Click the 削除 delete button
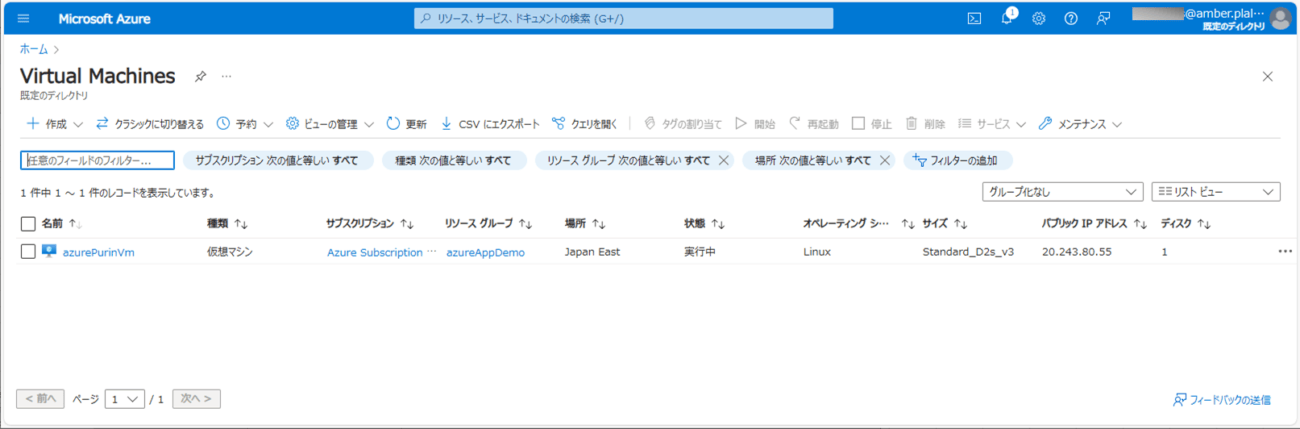Image resolution: width=1300 pixels, height=429 pixels. point(925,124)
